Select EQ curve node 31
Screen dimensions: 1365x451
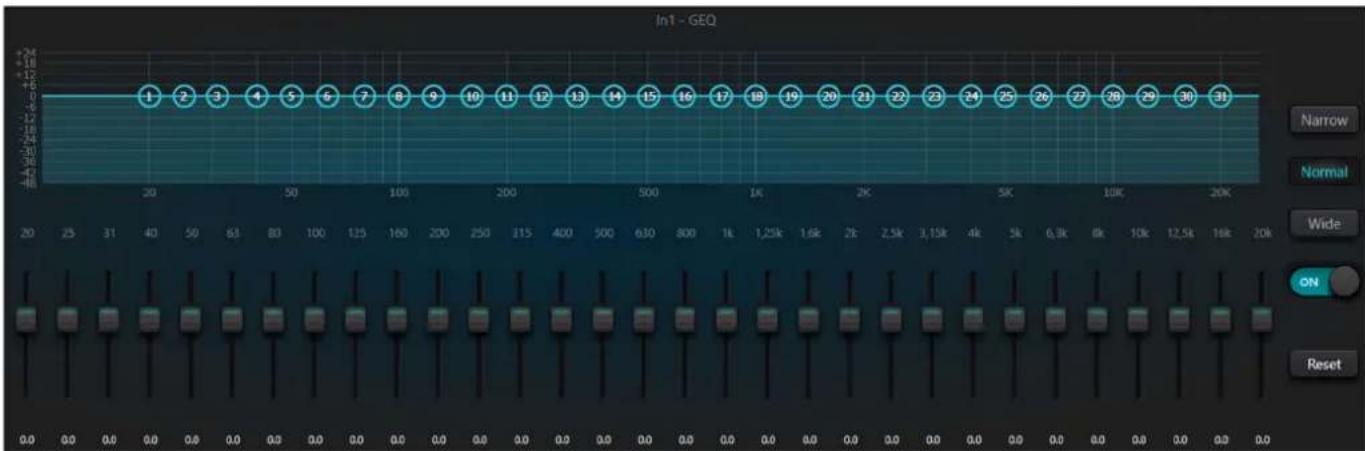pos(1220,97)
